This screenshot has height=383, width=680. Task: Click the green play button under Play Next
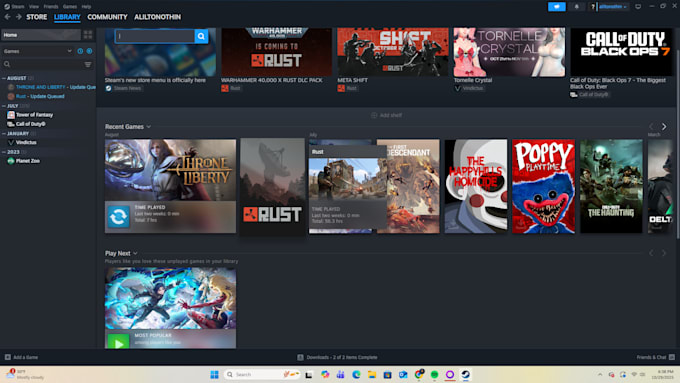point(118,341)
